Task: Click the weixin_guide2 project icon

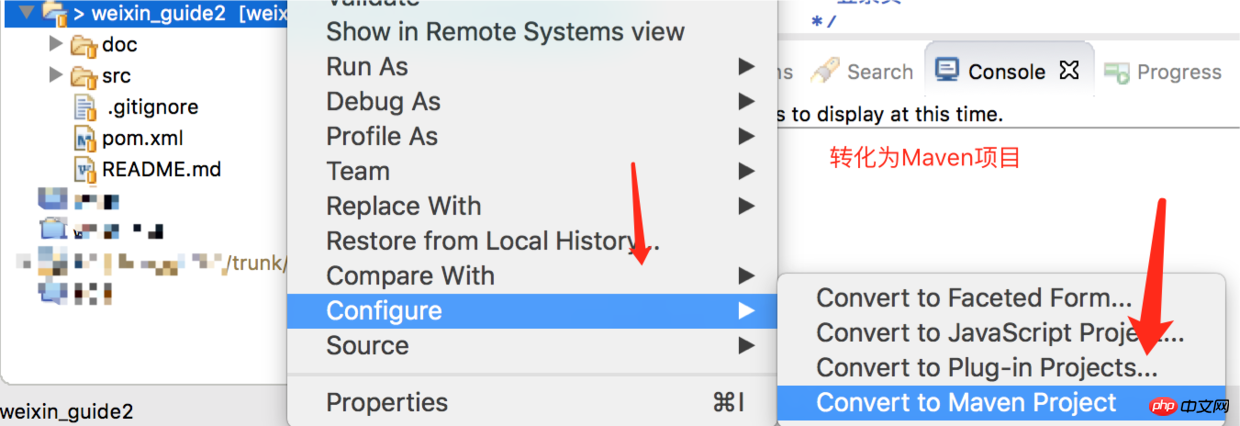Action: (x=54, y=13)
